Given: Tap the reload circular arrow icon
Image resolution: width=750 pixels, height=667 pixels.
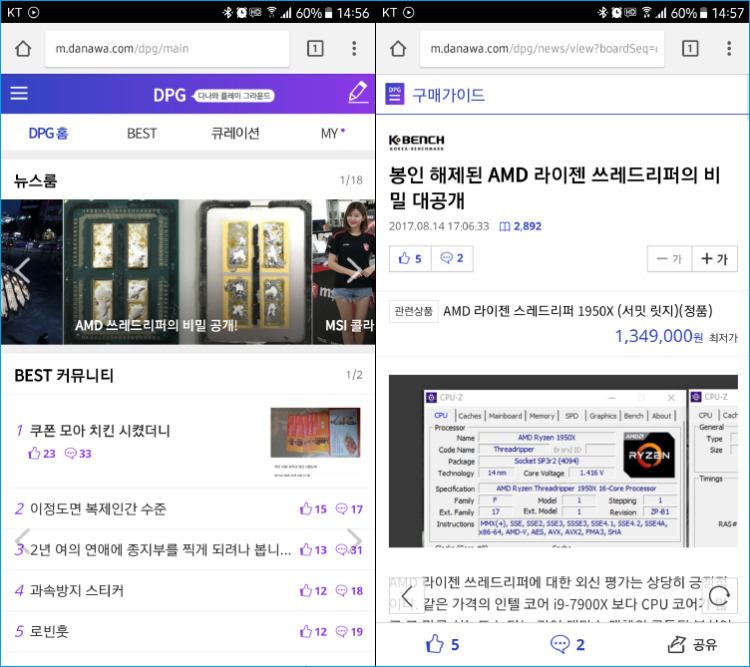Looking at the screenshot, I should click(x=719, y=596).
